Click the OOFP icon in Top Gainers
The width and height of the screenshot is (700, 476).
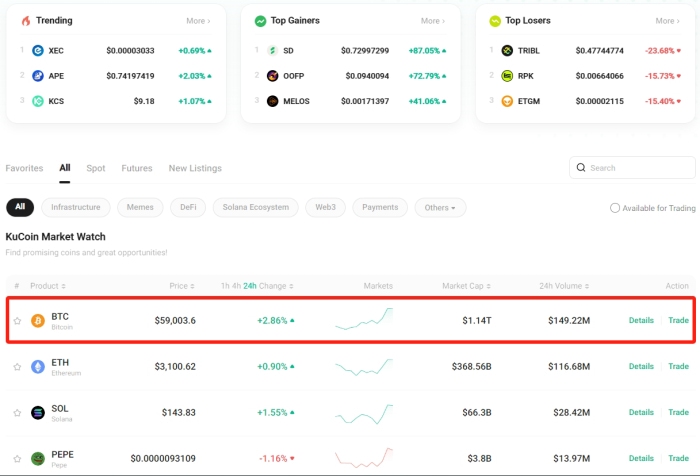click(273, 75)
